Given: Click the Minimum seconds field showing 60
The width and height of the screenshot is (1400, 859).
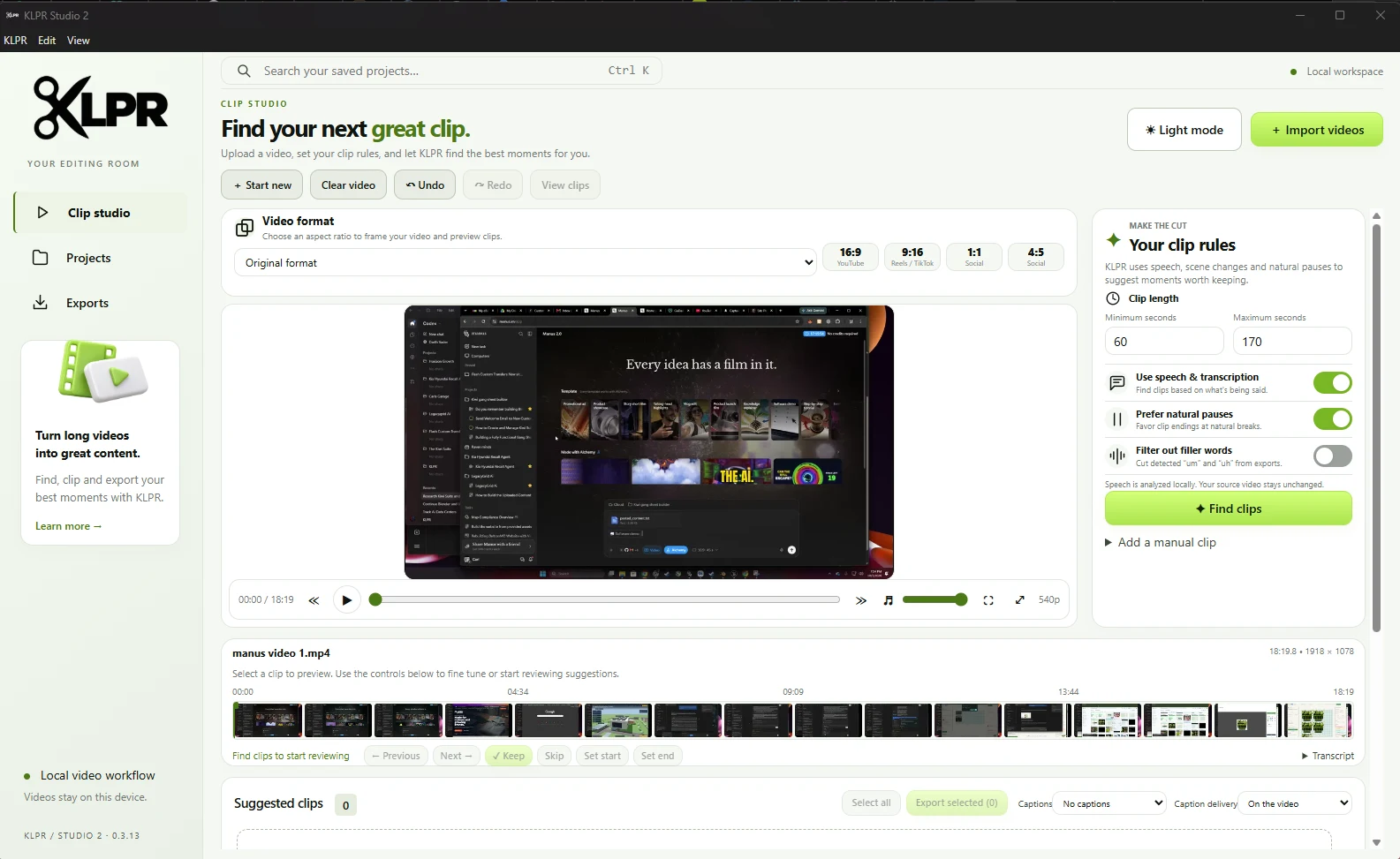Looking at the screenshot, I should coord(1164,342).
